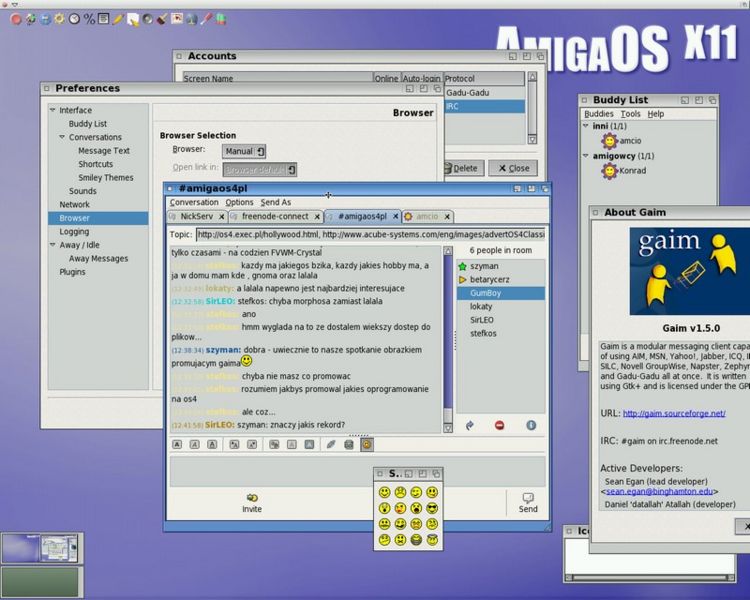Collapse the Conversations tree node

point(61,137)
